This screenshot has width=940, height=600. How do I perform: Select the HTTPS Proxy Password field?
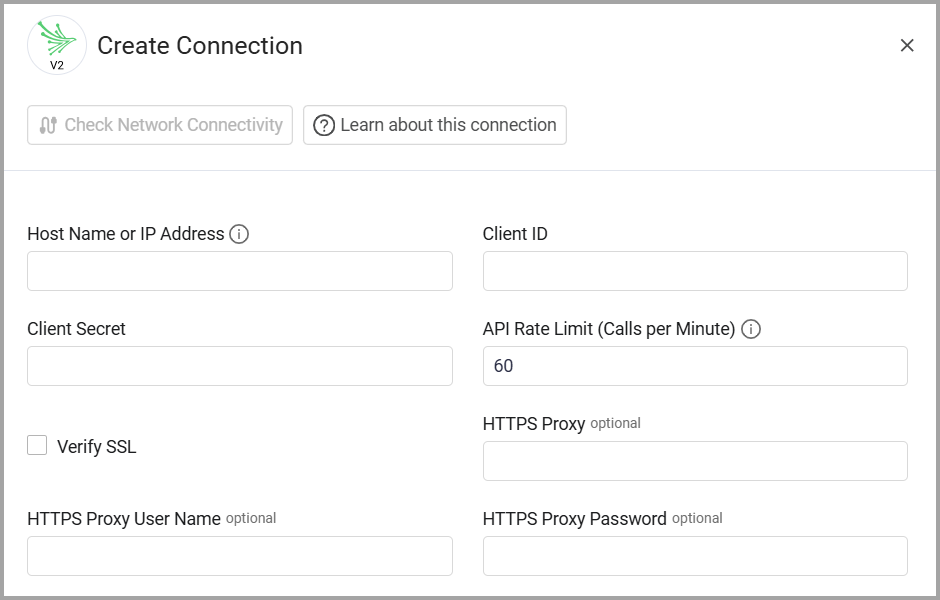695,556
